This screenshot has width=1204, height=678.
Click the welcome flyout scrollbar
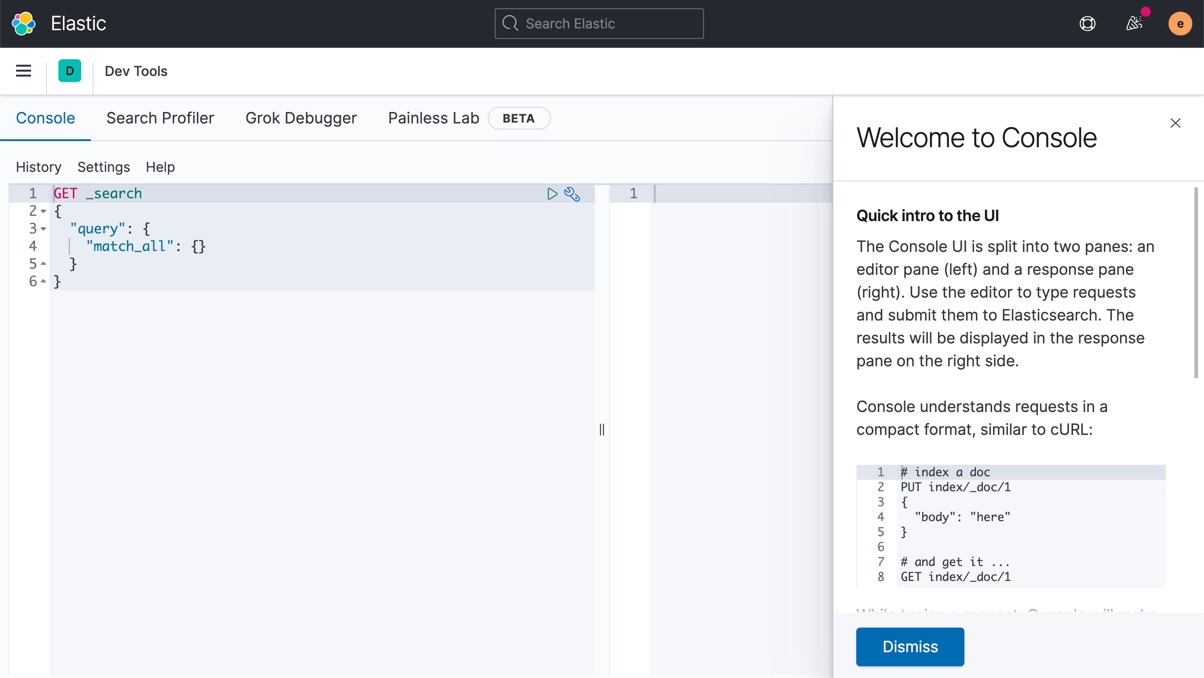pyautogui.click(x=1196, y=283)
